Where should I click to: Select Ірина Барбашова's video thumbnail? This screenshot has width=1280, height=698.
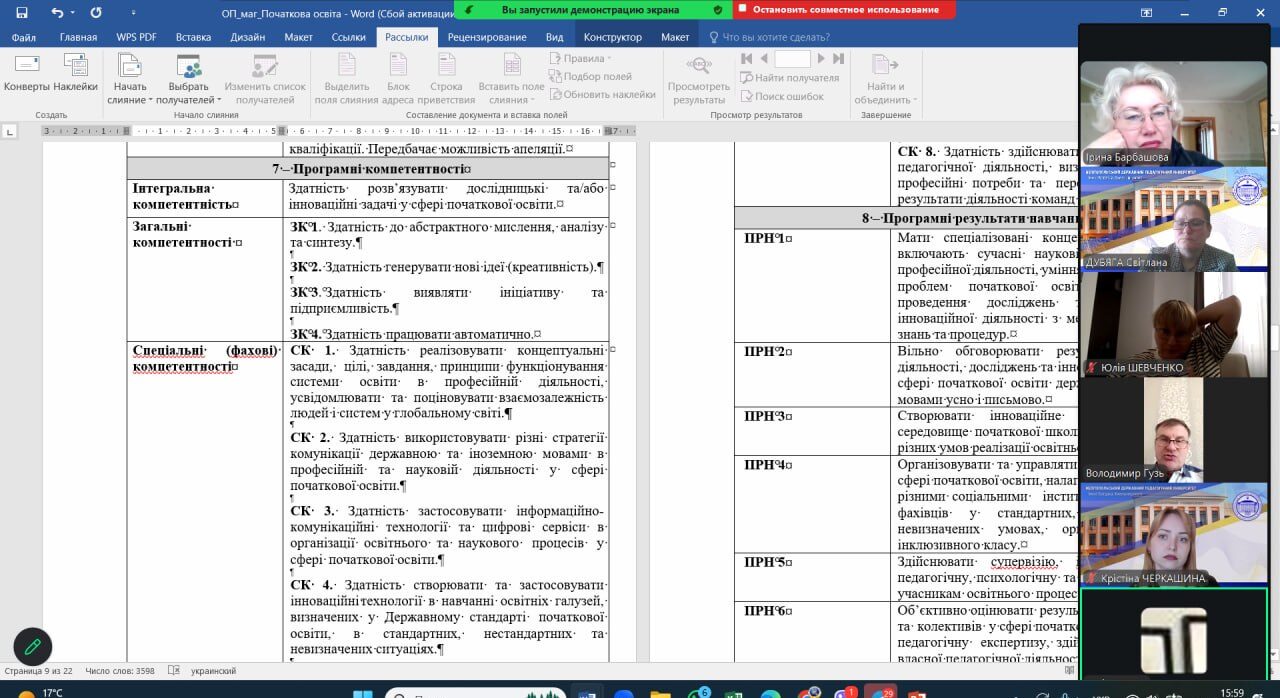click(1173, 114)
